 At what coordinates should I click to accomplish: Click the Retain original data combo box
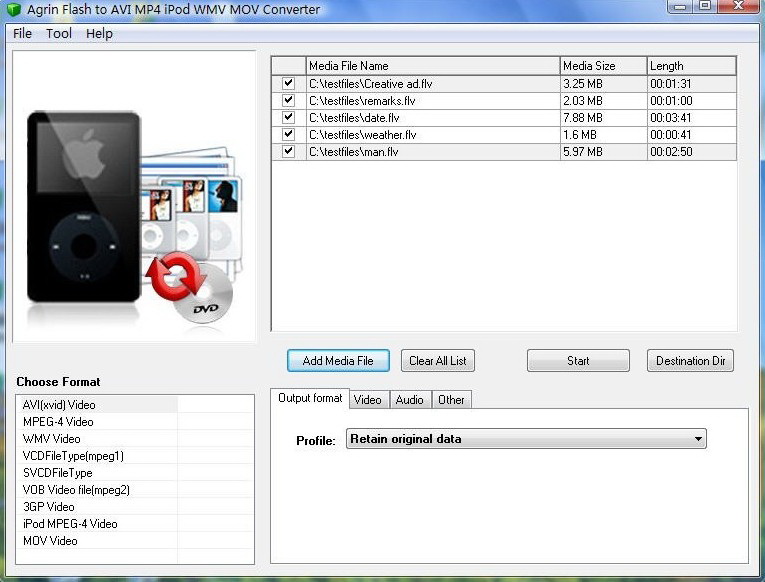pyautogui.click(x=526, y=439)
